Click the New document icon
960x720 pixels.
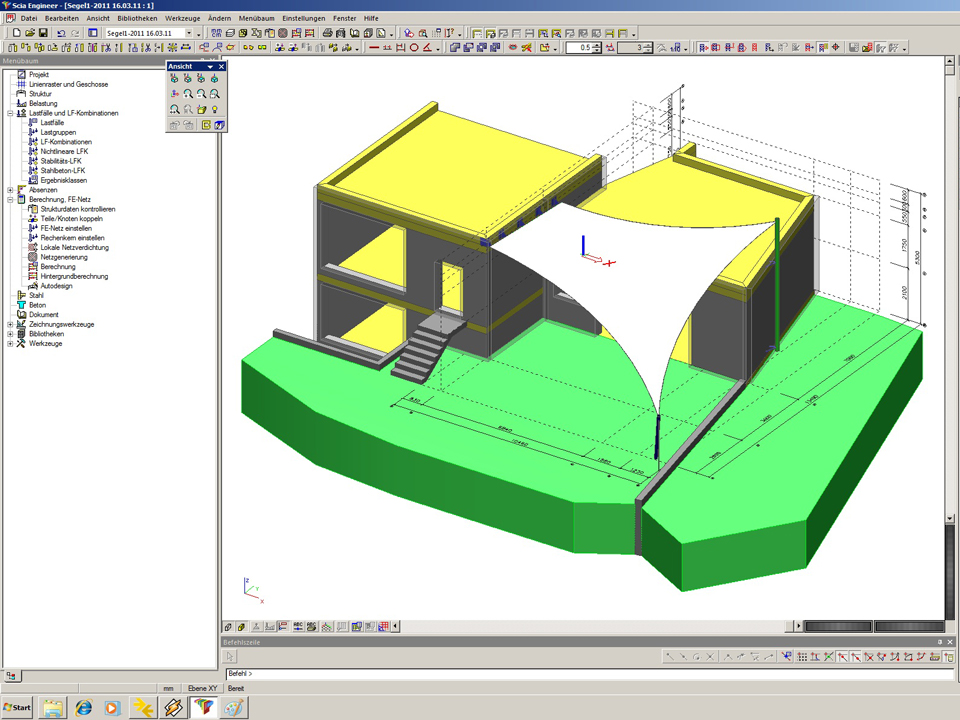point(17,33)
